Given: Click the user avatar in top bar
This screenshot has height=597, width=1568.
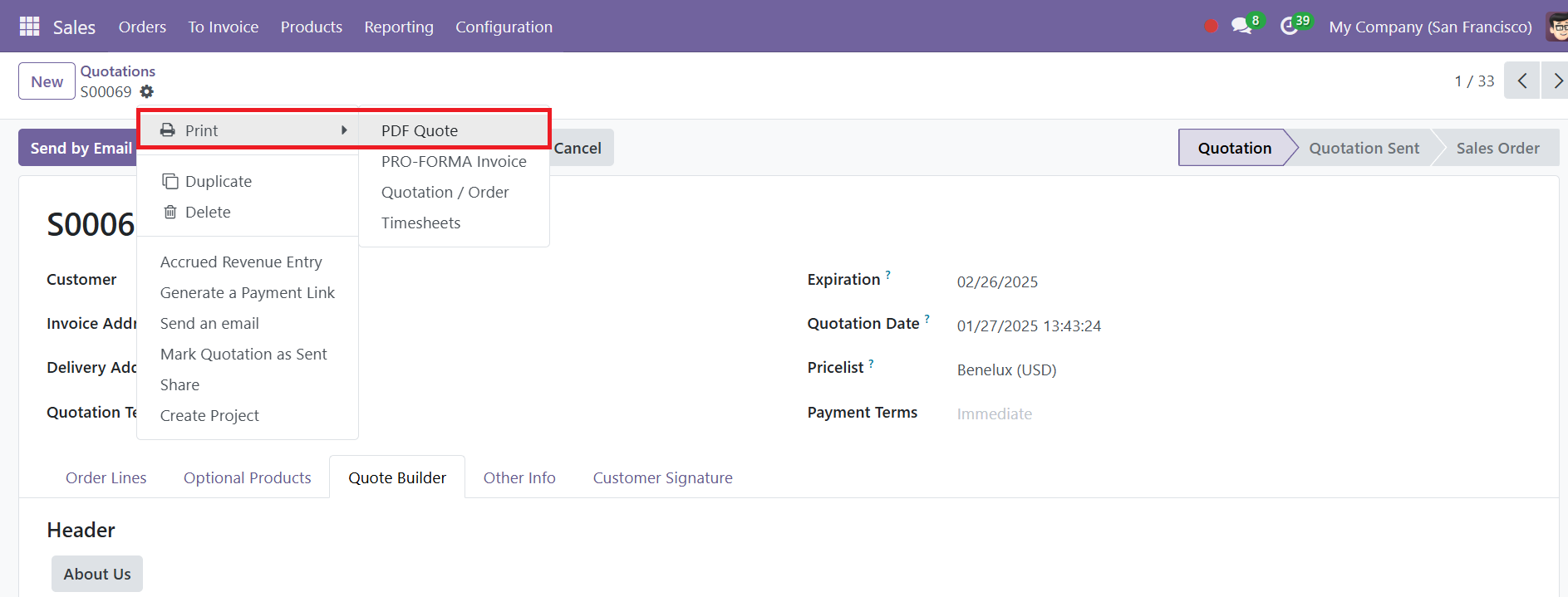Looking at the screenshot, I should click(1556, 27).
